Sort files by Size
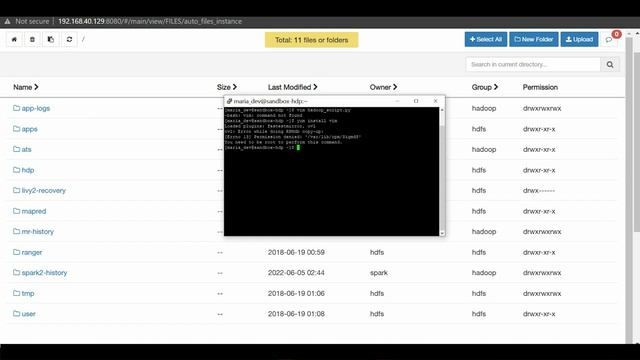Viewport: 640px width, 360px height. (227, 87)
